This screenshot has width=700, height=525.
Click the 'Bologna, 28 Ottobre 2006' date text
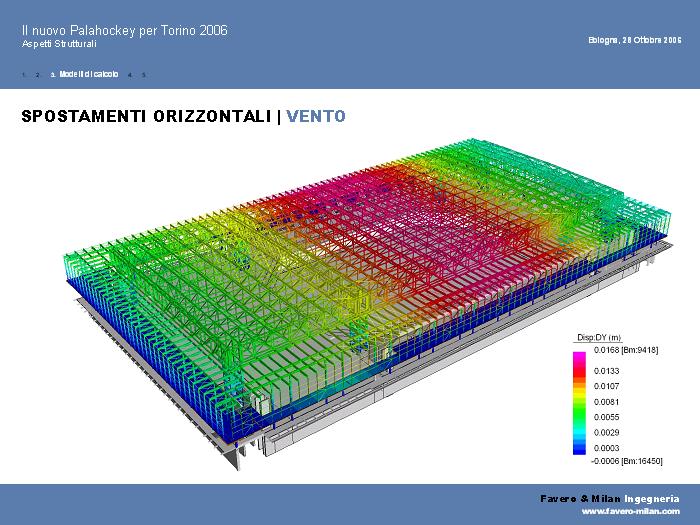[x=636, y=40]
